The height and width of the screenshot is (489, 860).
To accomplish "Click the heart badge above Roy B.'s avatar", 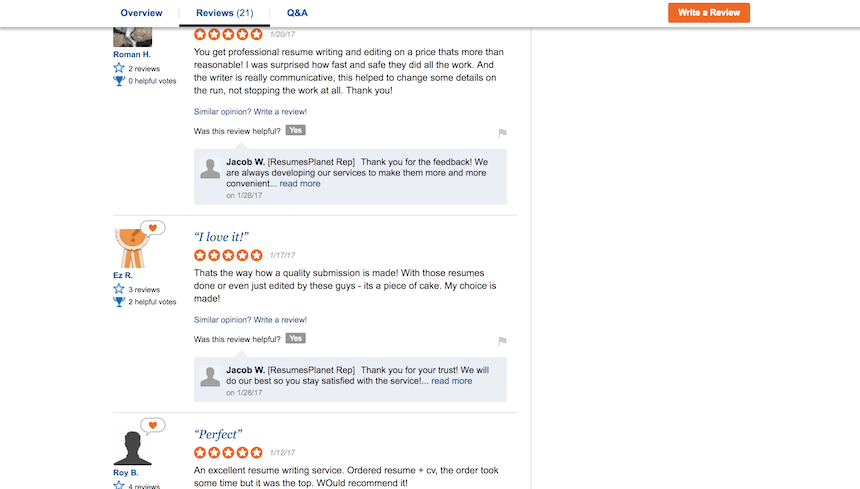I will click(x=152, y=426).
